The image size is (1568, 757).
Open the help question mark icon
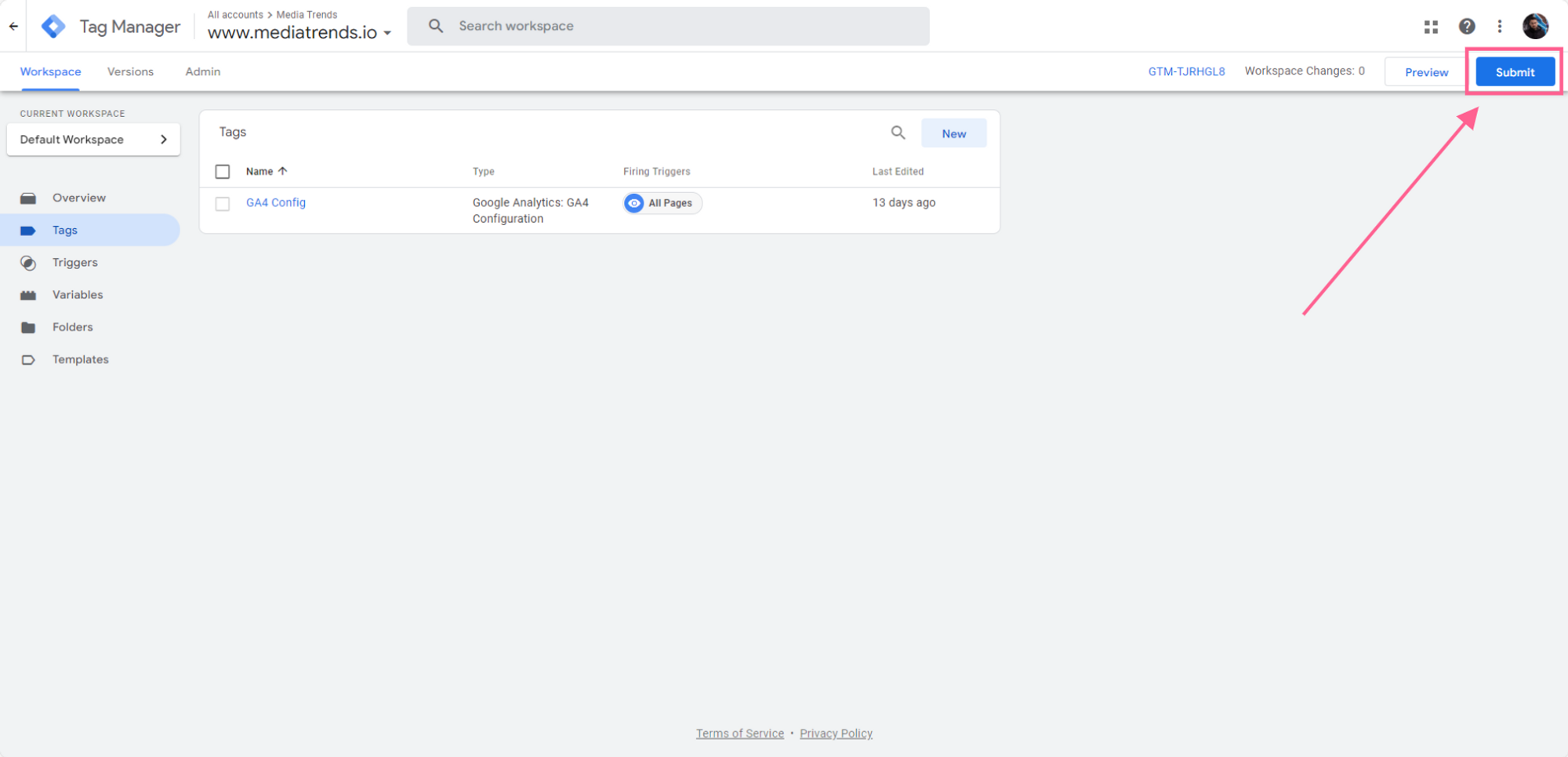pyautogui.click(x=1467, y=27)
